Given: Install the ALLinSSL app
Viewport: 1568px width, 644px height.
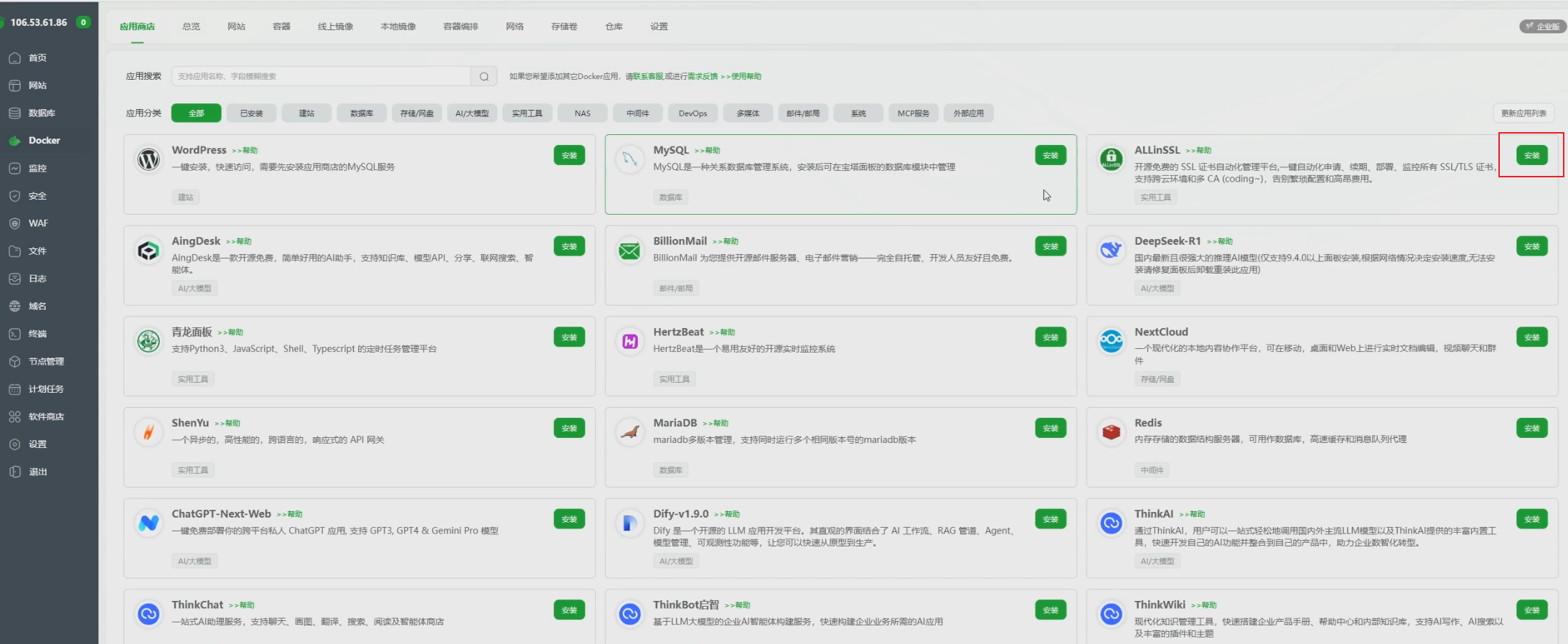Looking at the screenshot, I should (1531, 155).
